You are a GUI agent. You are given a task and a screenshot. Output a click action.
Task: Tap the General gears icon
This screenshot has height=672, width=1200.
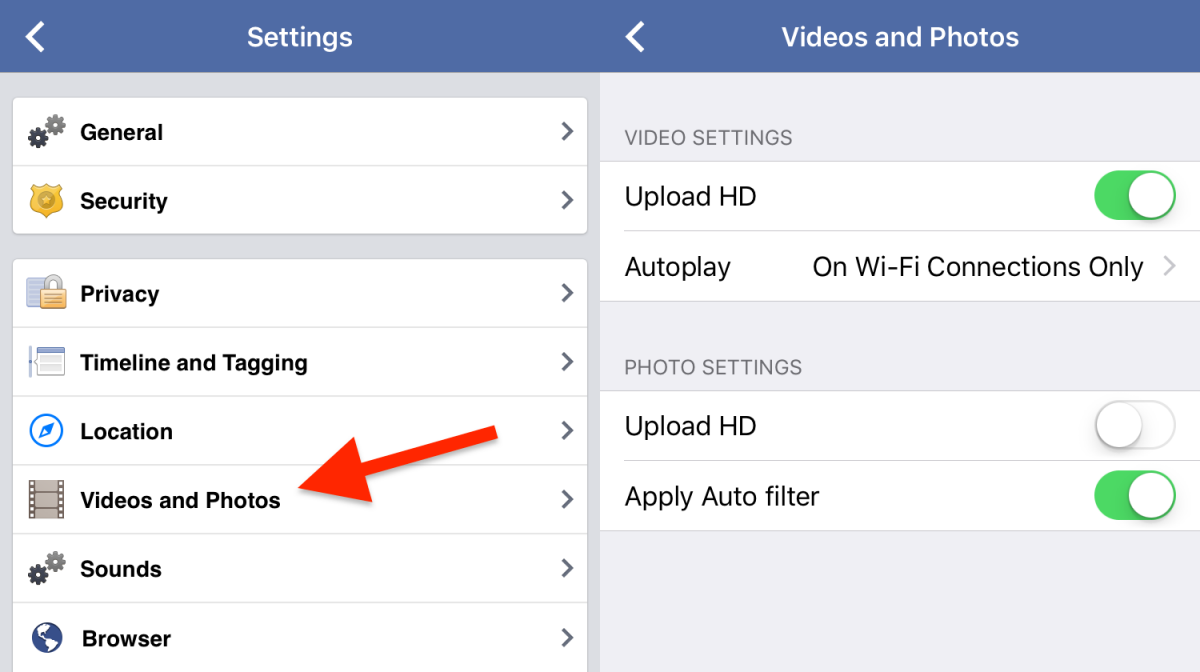[x=46, y=132]
